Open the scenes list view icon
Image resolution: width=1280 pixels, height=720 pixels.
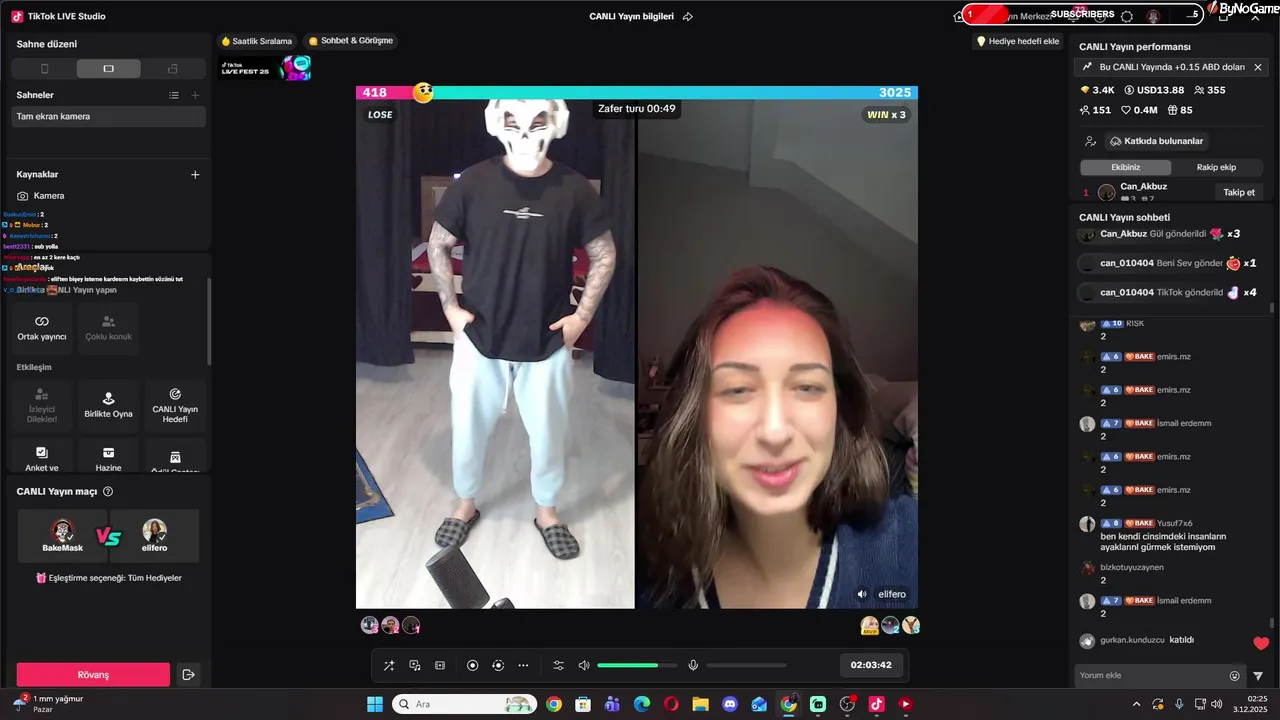(174, 95)
